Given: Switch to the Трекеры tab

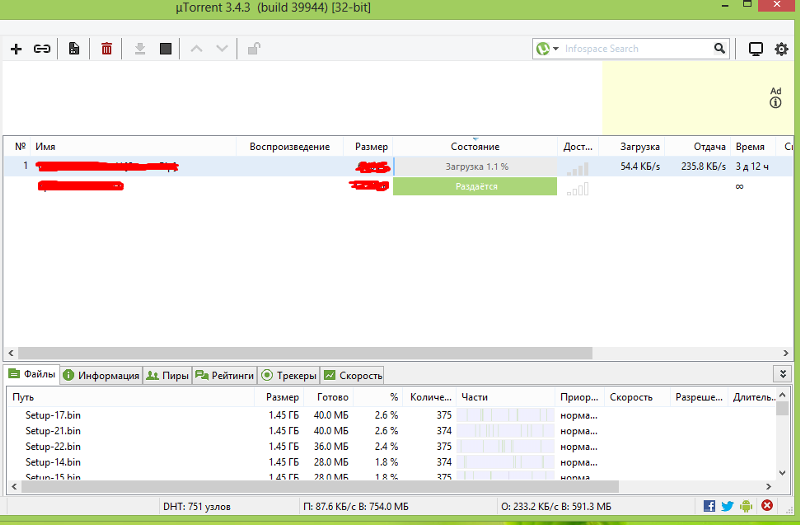Looking at the screenshot, I should click(x=289, y=376).
